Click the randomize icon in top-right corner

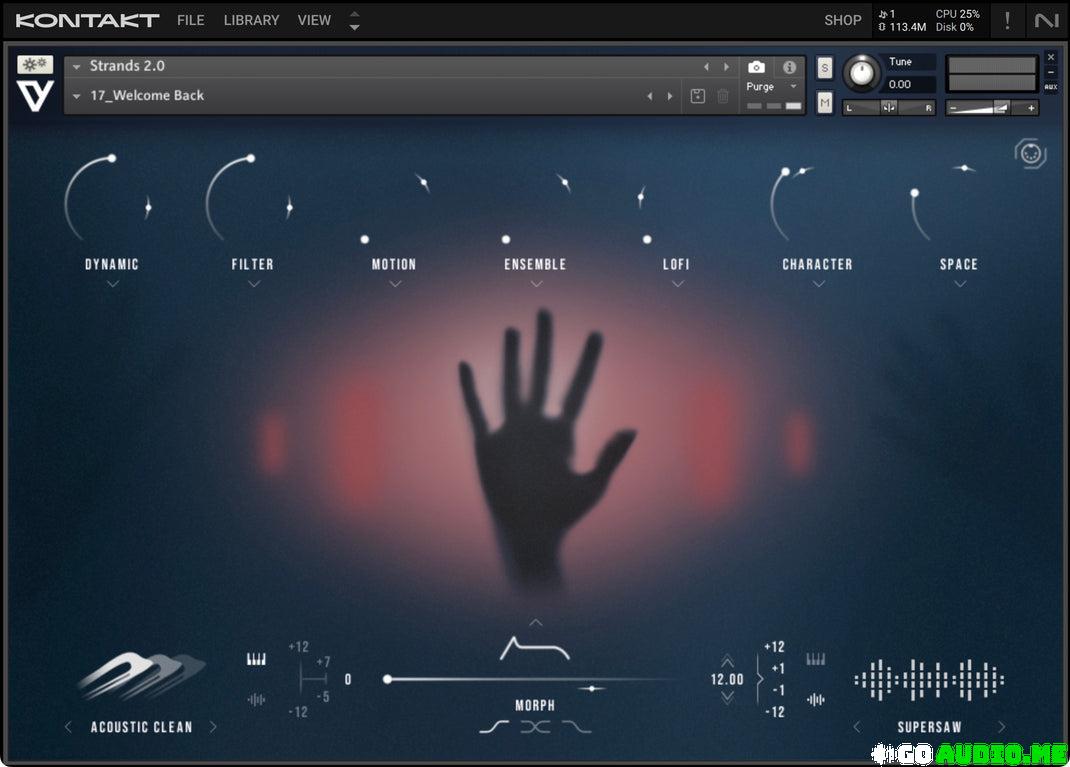click(x=1030, y=154)
